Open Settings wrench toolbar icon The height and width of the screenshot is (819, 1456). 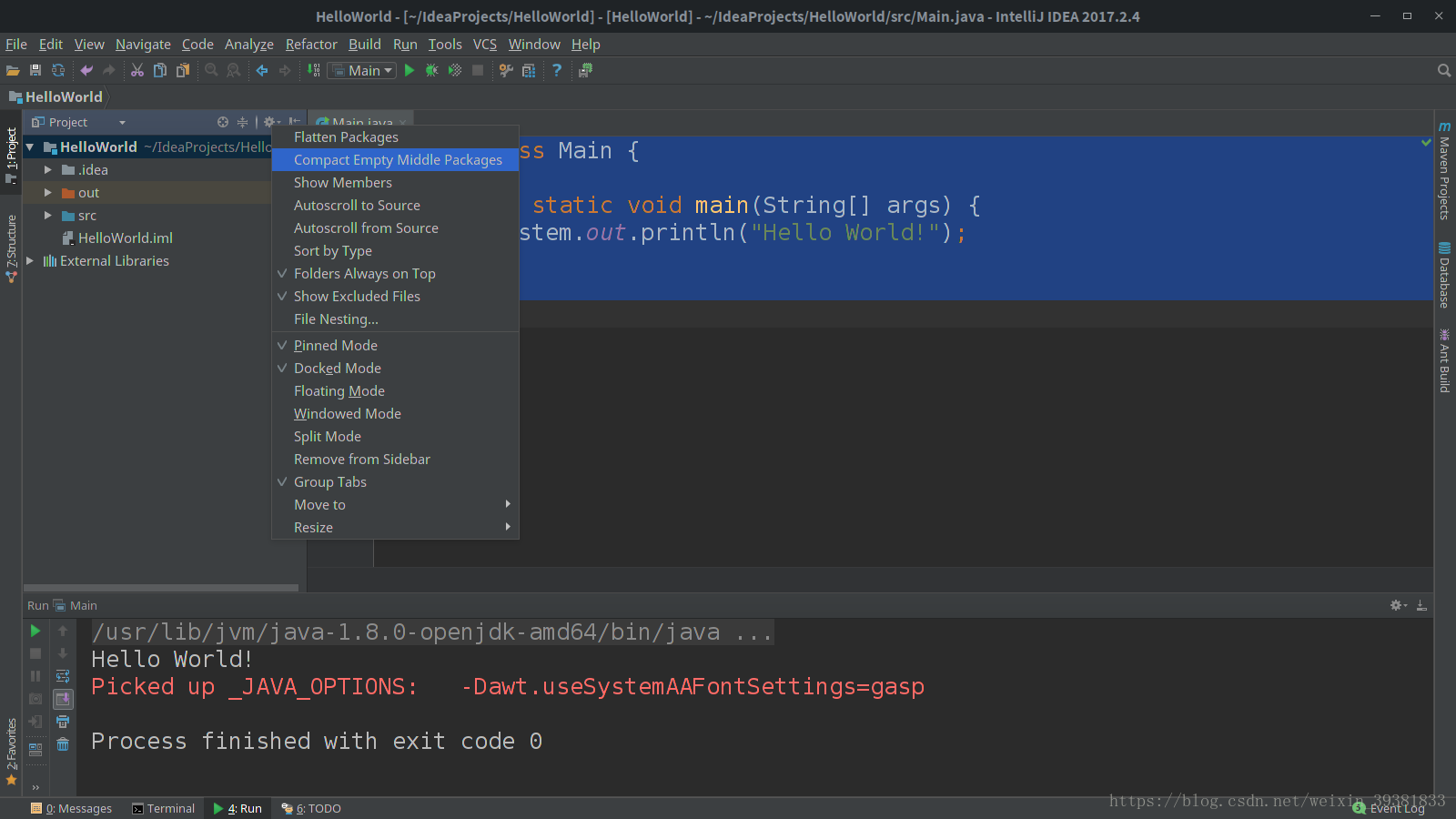[x=506, y=70]
